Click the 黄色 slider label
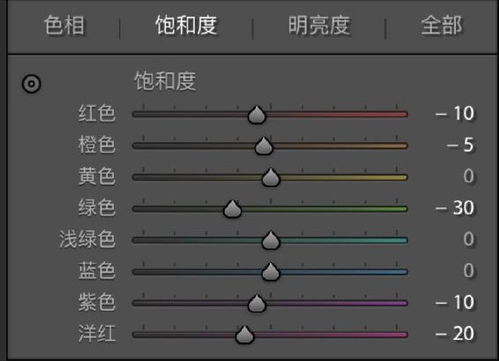 point(97,176)
